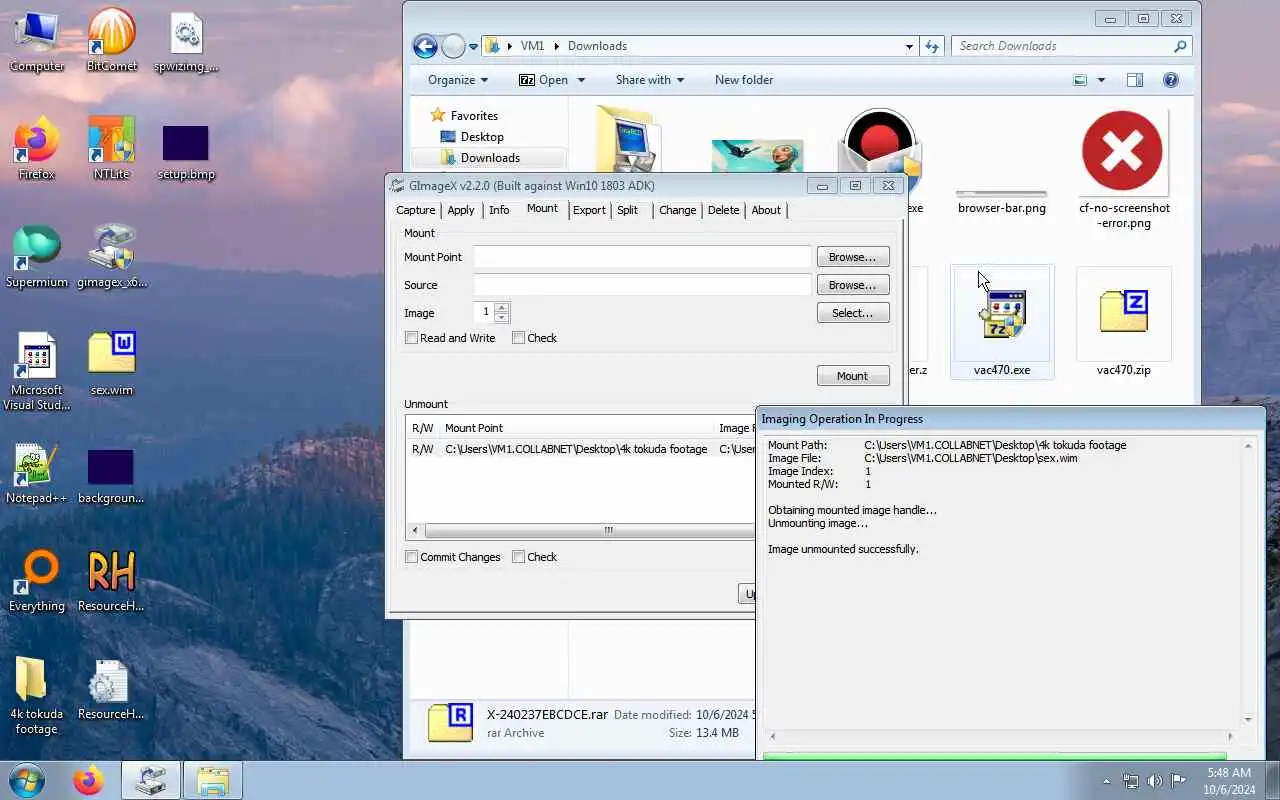This screenshot has height=800, width=1280.
Task: Open the Delete tab
Action: tap(723, 210)
